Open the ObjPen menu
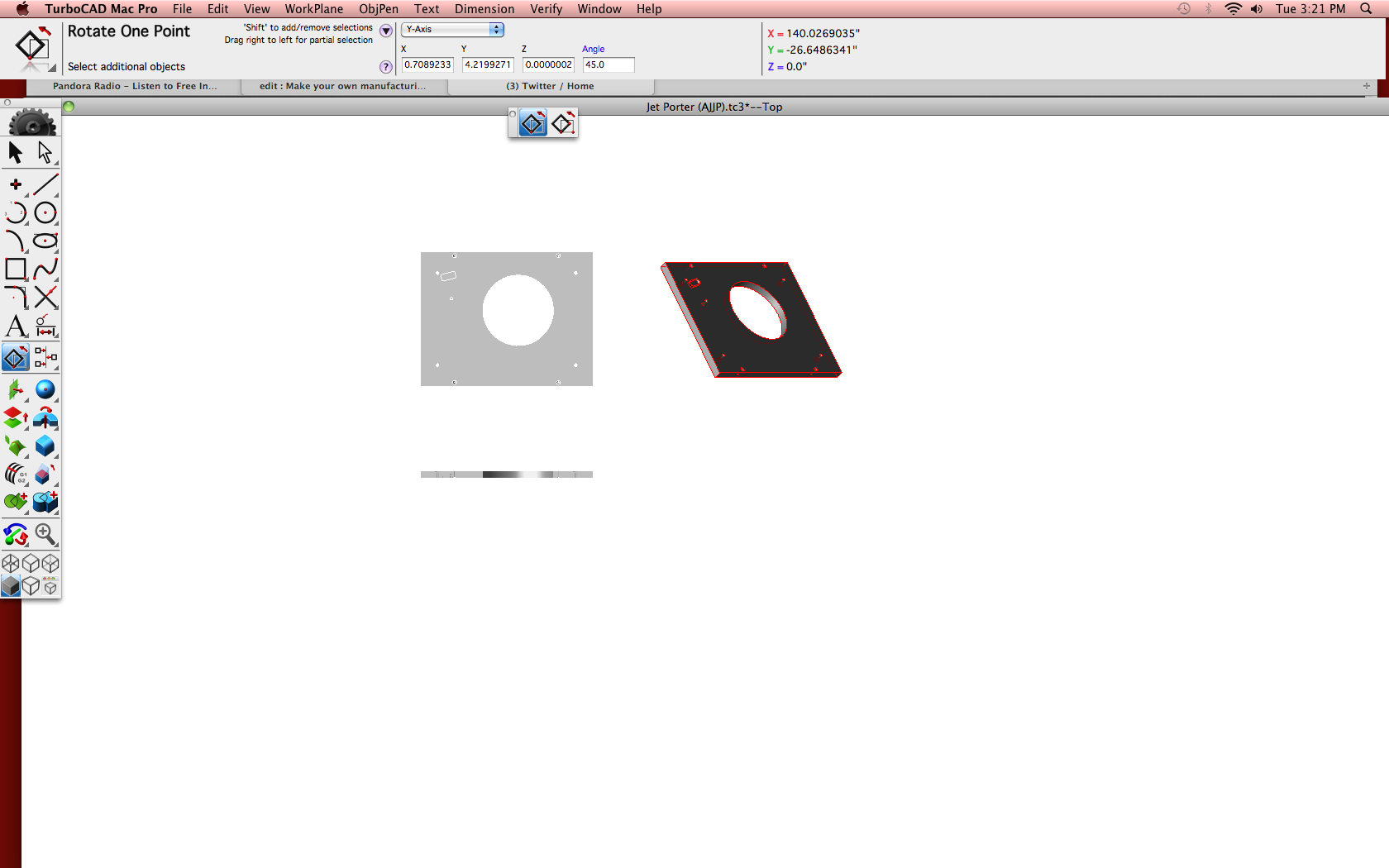Screen dimensions: 1389x868 pyautogui.click(x=378, y=9)
